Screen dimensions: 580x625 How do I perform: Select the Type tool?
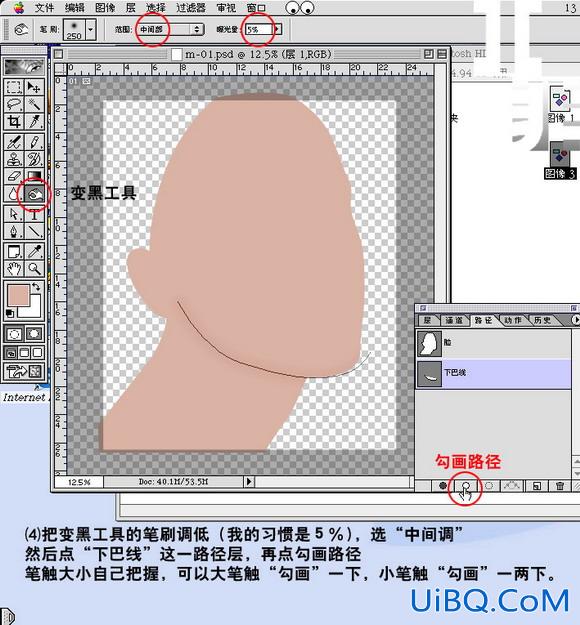coord(34,214)
